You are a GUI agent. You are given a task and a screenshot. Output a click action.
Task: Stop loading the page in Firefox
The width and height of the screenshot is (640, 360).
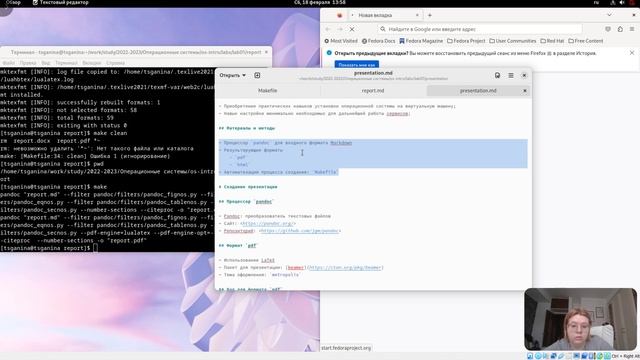pyautogui.click(x=352, y=29)
